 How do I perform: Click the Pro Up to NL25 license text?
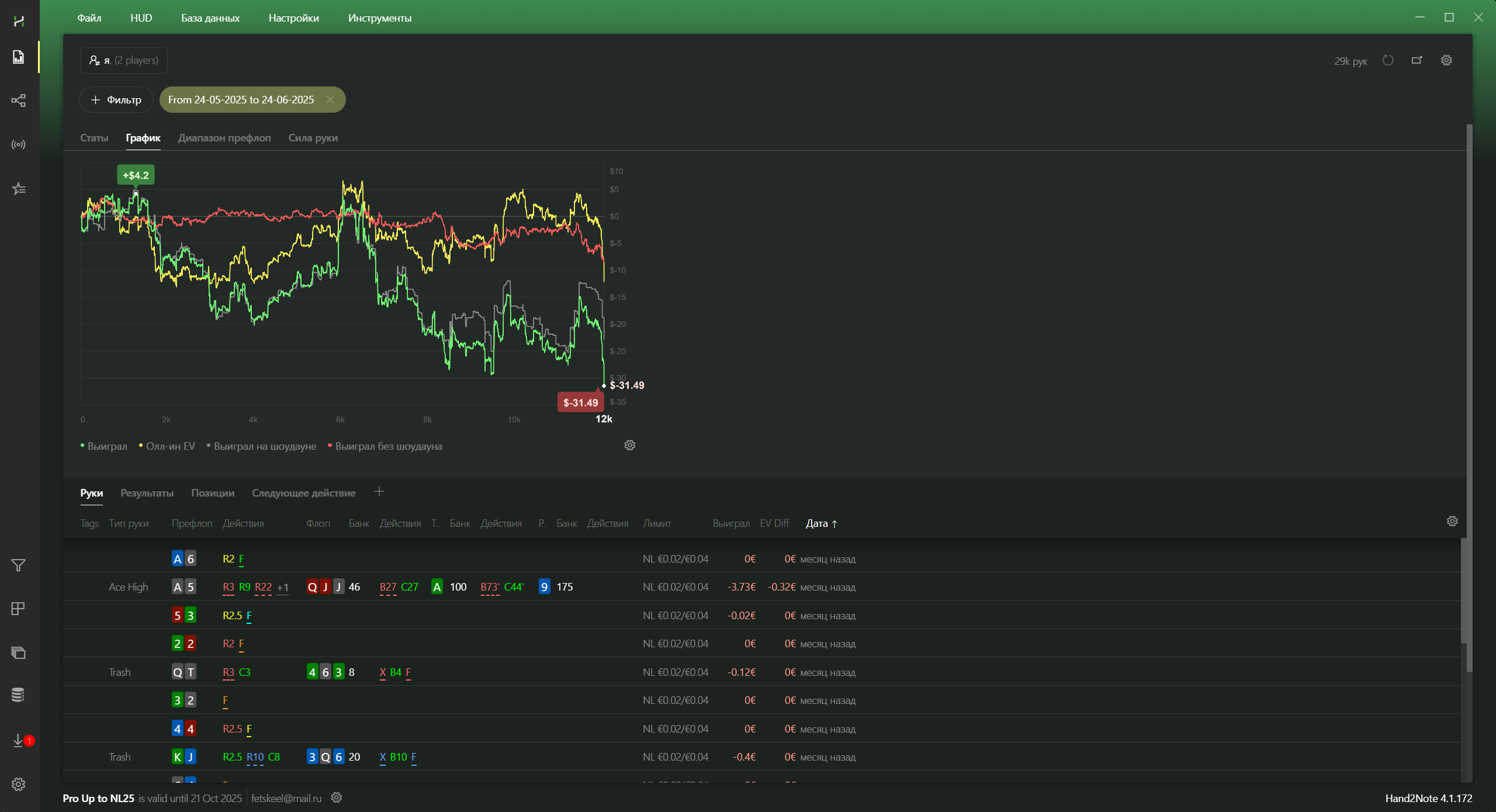(99, 798)
